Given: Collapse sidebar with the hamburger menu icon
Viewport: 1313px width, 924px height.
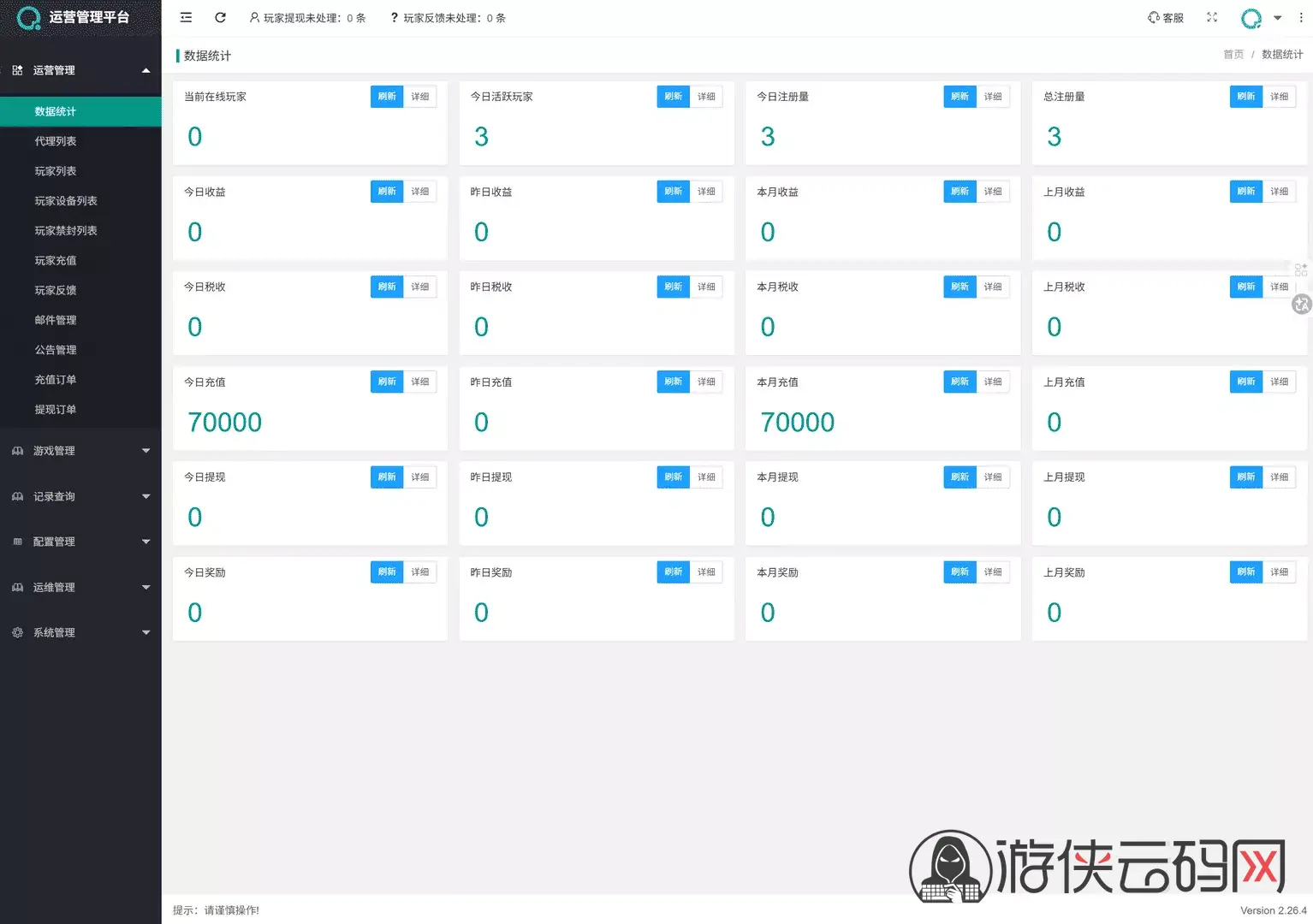Looking at the screenshot, I should coord(186,17).
